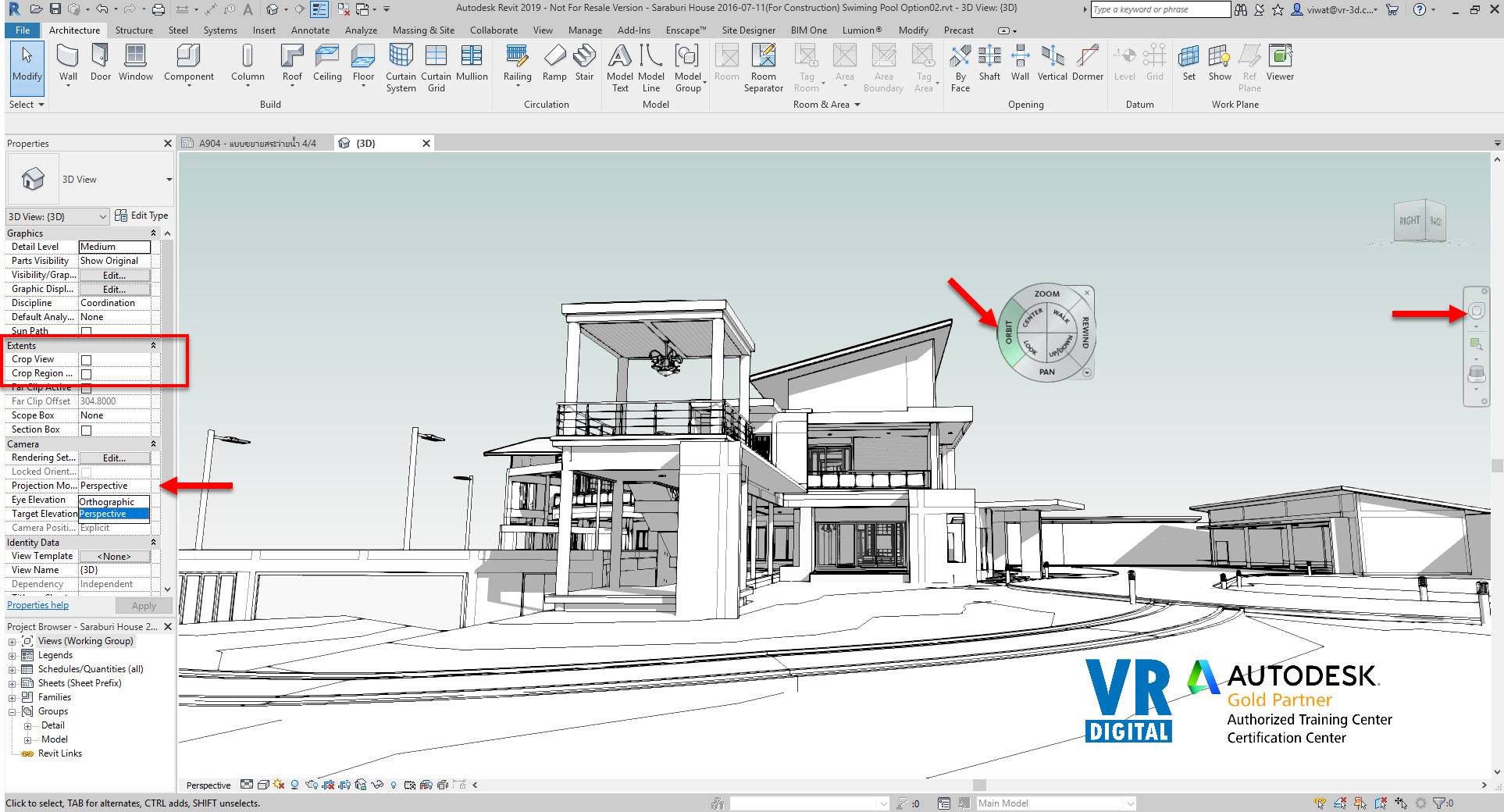This screenshot has height=812, width=1504.
Task: Open the 3D View: {3D} instance dropdown
Action: pos(58,216)
